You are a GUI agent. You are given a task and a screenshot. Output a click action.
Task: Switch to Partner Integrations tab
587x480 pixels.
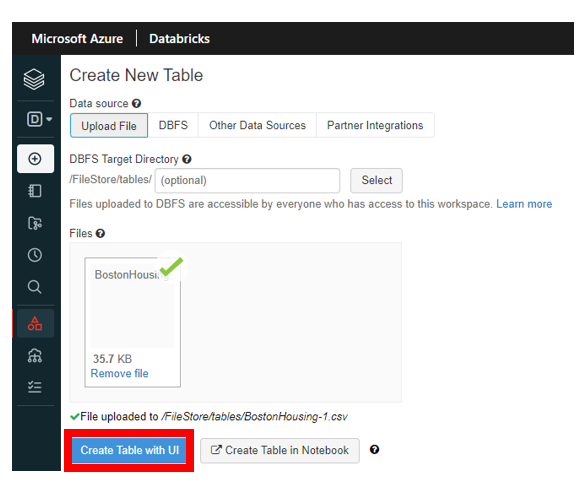375,125
